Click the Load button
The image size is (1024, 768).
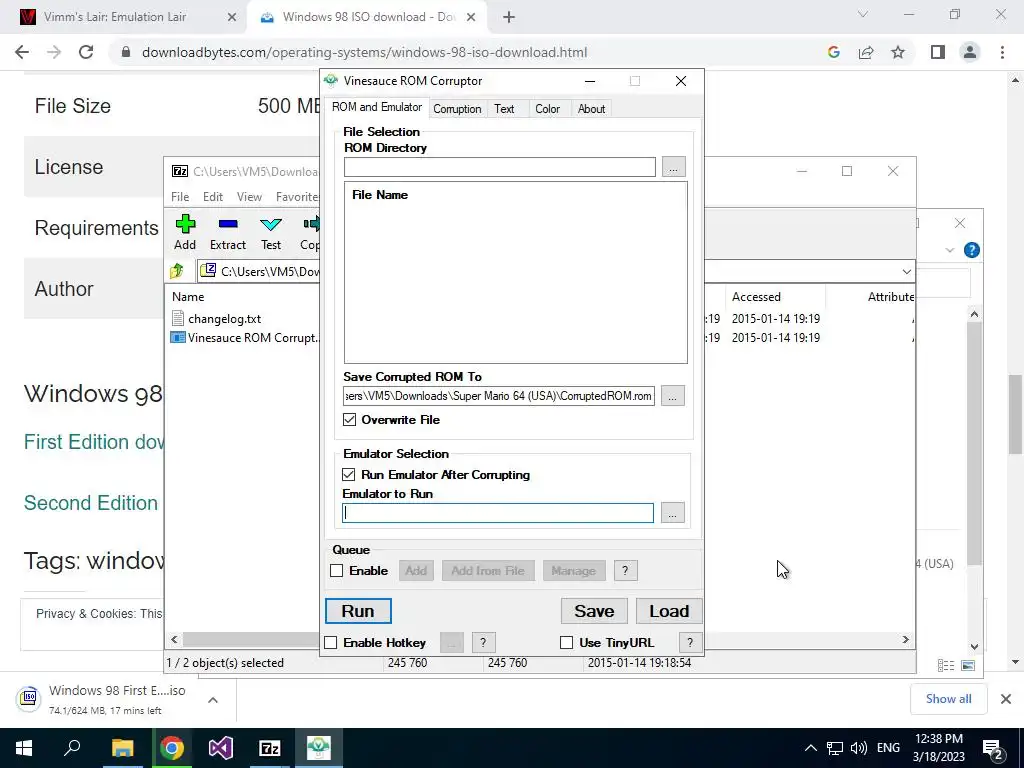[x=669, y=611]
